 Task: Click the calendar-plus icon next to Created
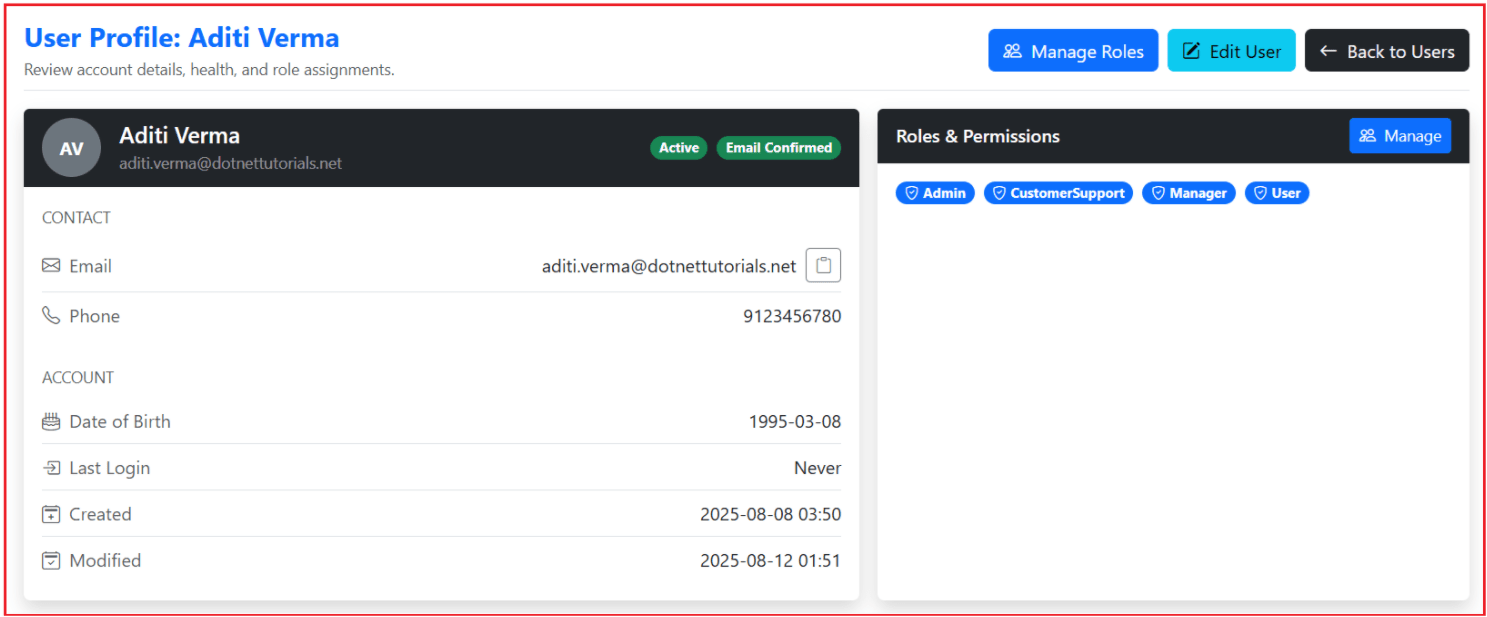[x=51, y=513]
